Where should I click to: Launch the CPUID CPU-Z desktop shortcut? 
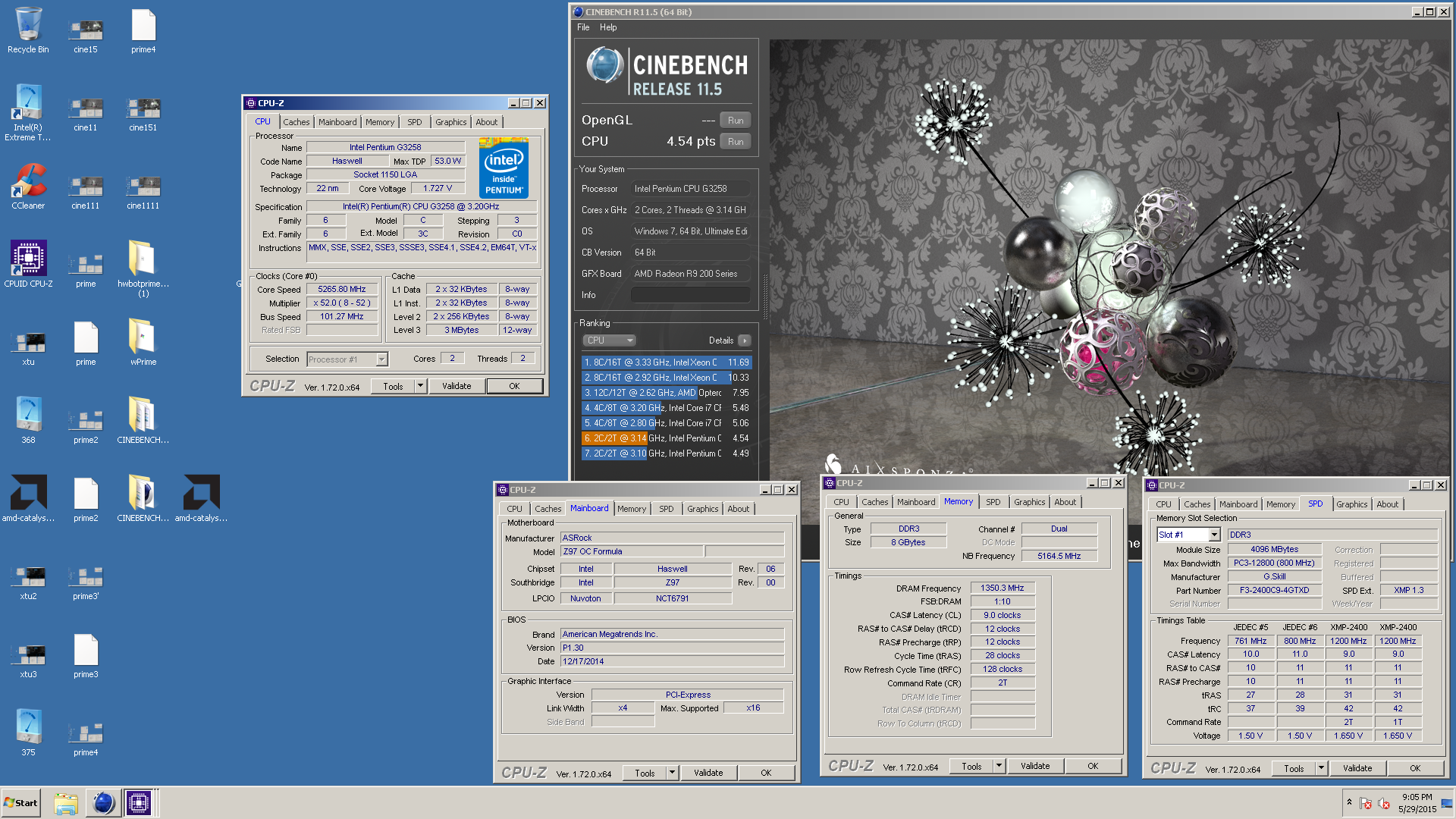click(x=28, y=264)
